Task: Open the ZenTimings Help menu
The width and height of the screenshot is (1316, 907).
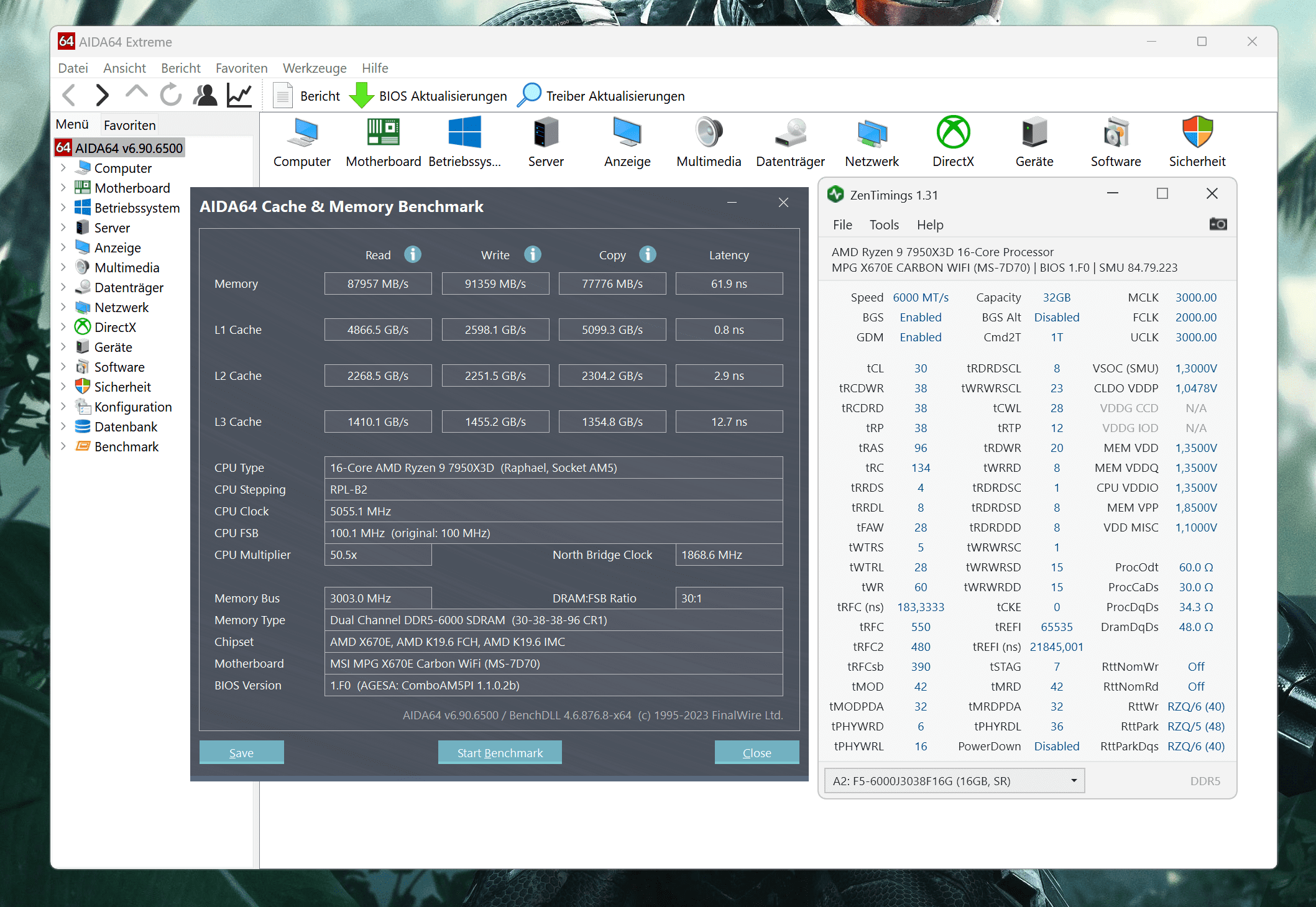Action: click(930, 224)
